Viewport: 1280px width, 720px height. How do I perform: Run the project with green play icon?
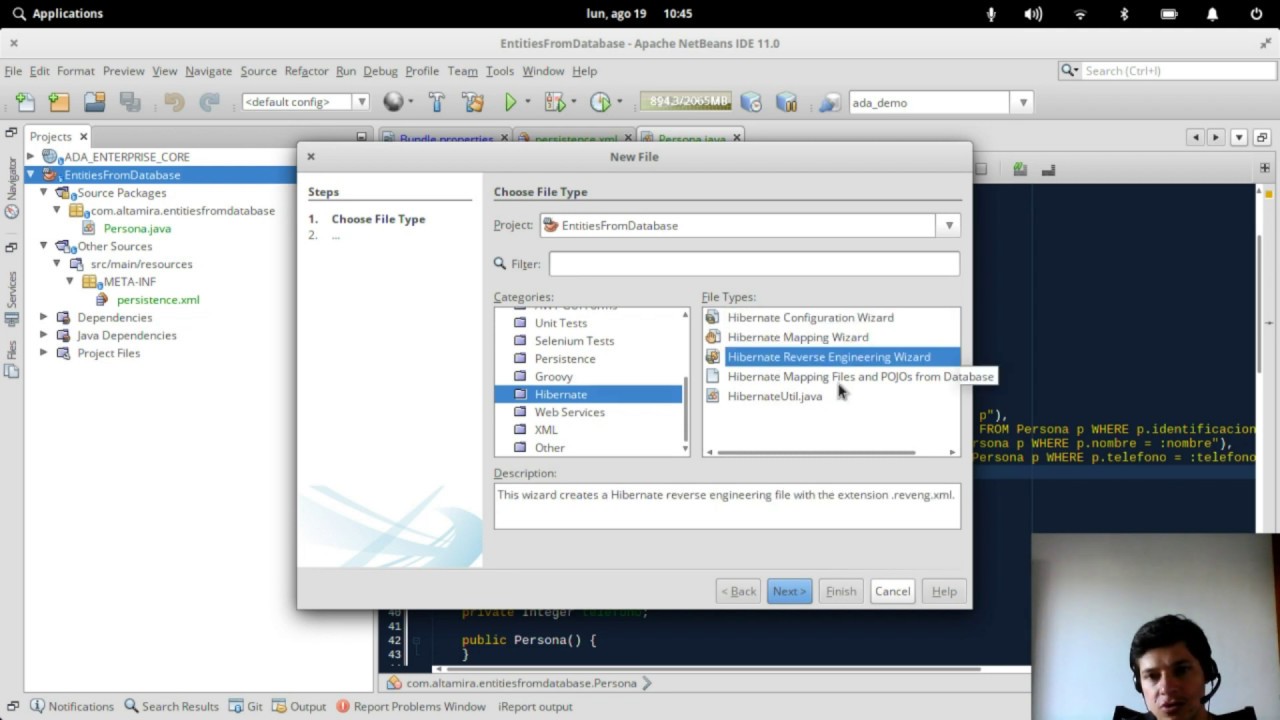coord(510,102)
